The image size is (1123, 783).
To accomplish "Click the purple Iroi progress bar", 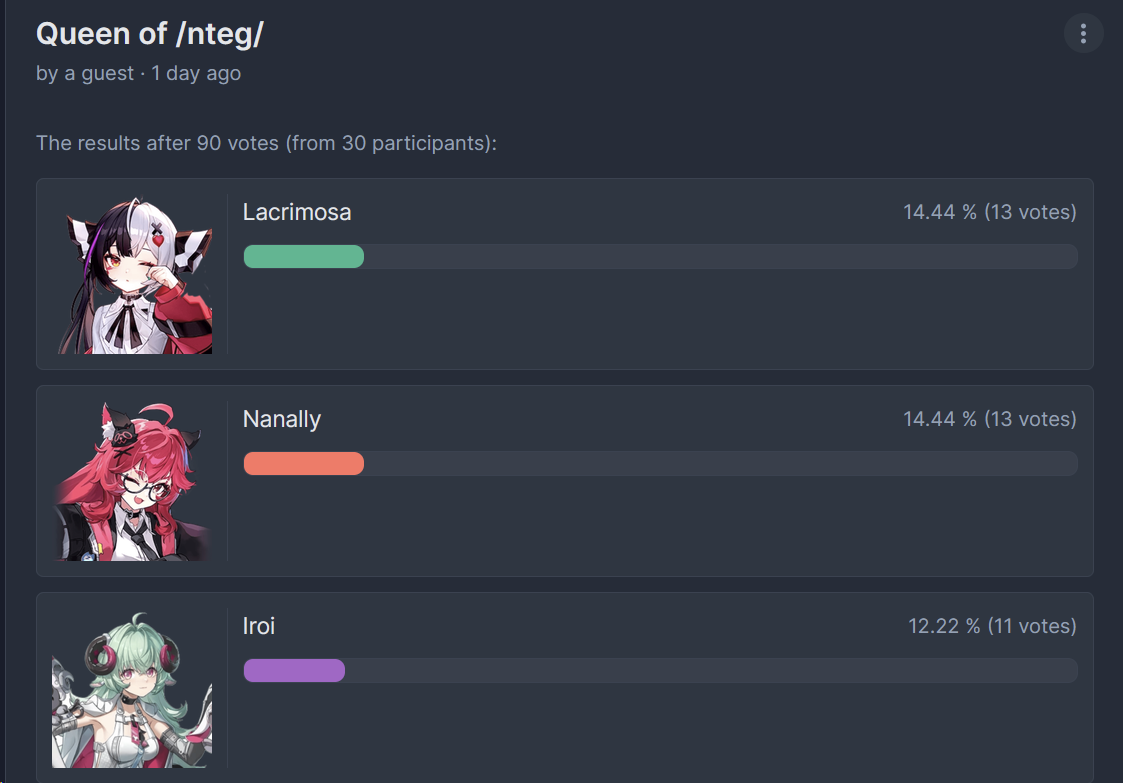I will (x=294, y=671).
